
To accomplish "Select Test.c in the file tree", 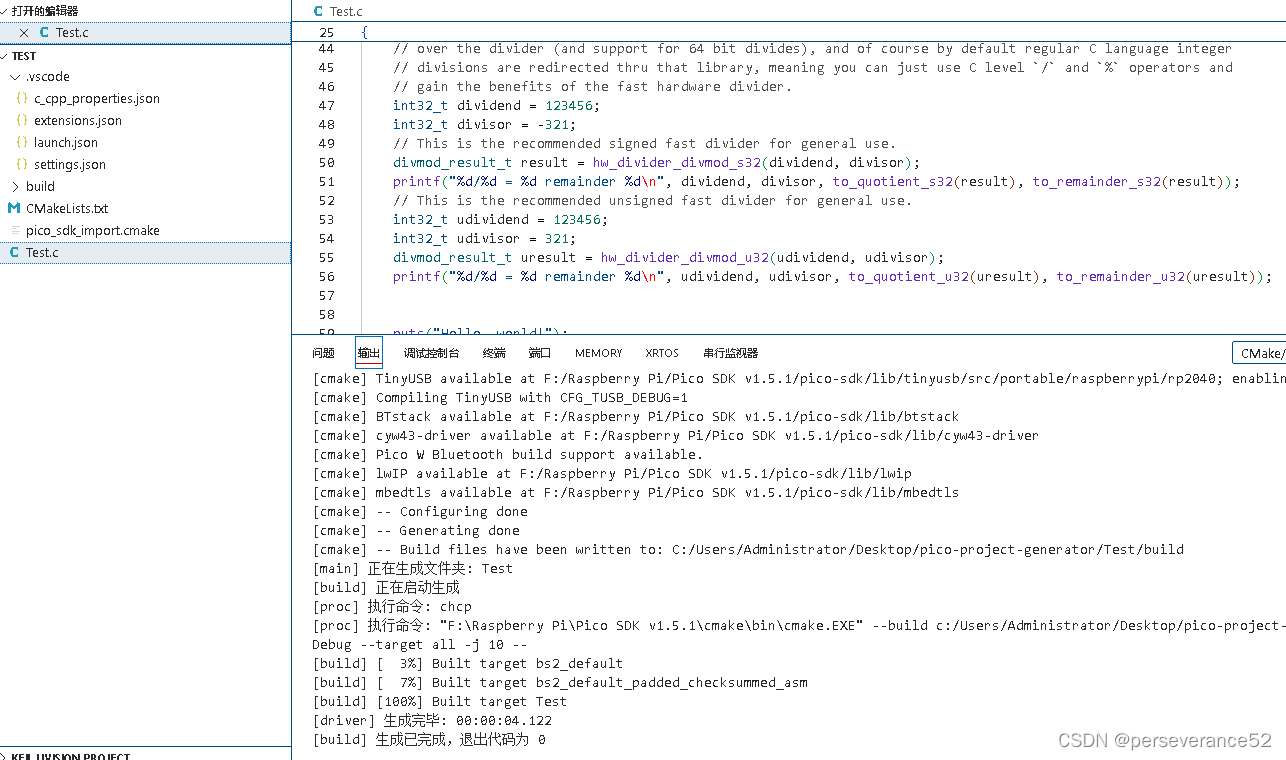I will tap(145, 253).
